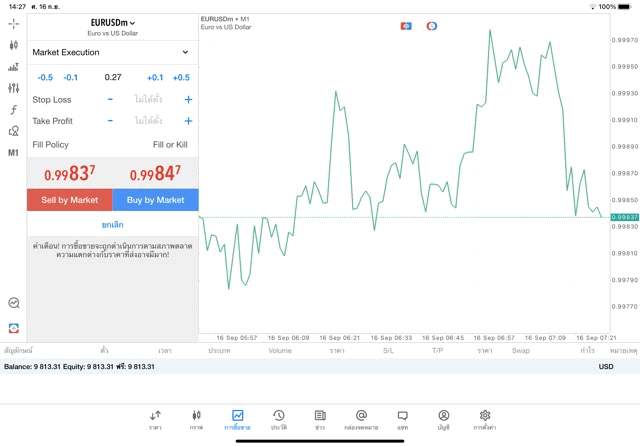Open the history tab with clock icon

coord(279,420)
